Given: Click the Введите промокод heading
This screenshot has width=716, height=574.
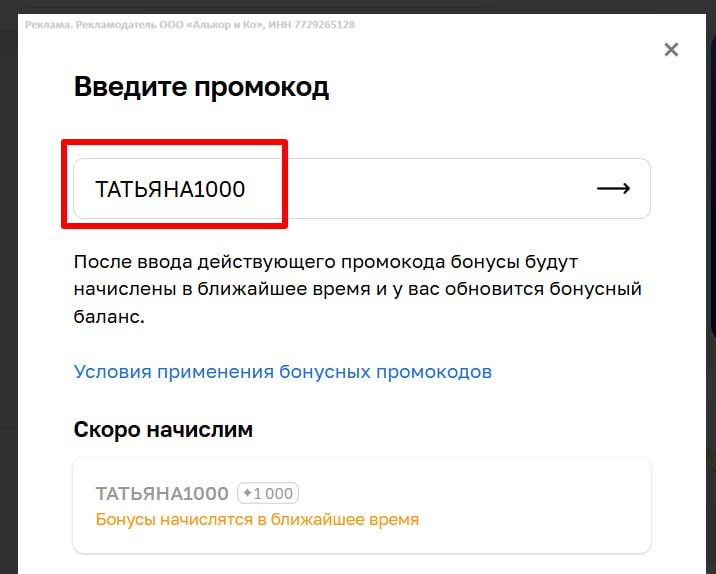Looking at the screenshot, I should pyautogui.click(x=201, y=87).
